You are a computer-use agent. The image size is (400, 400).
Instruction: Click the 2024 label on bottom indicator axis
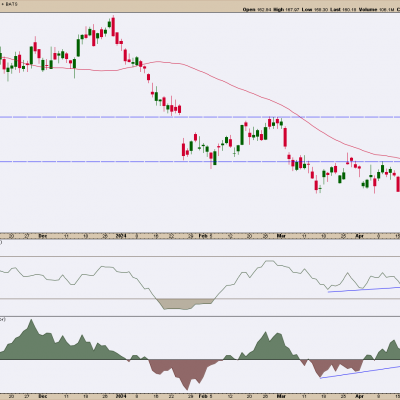(121, 396)
